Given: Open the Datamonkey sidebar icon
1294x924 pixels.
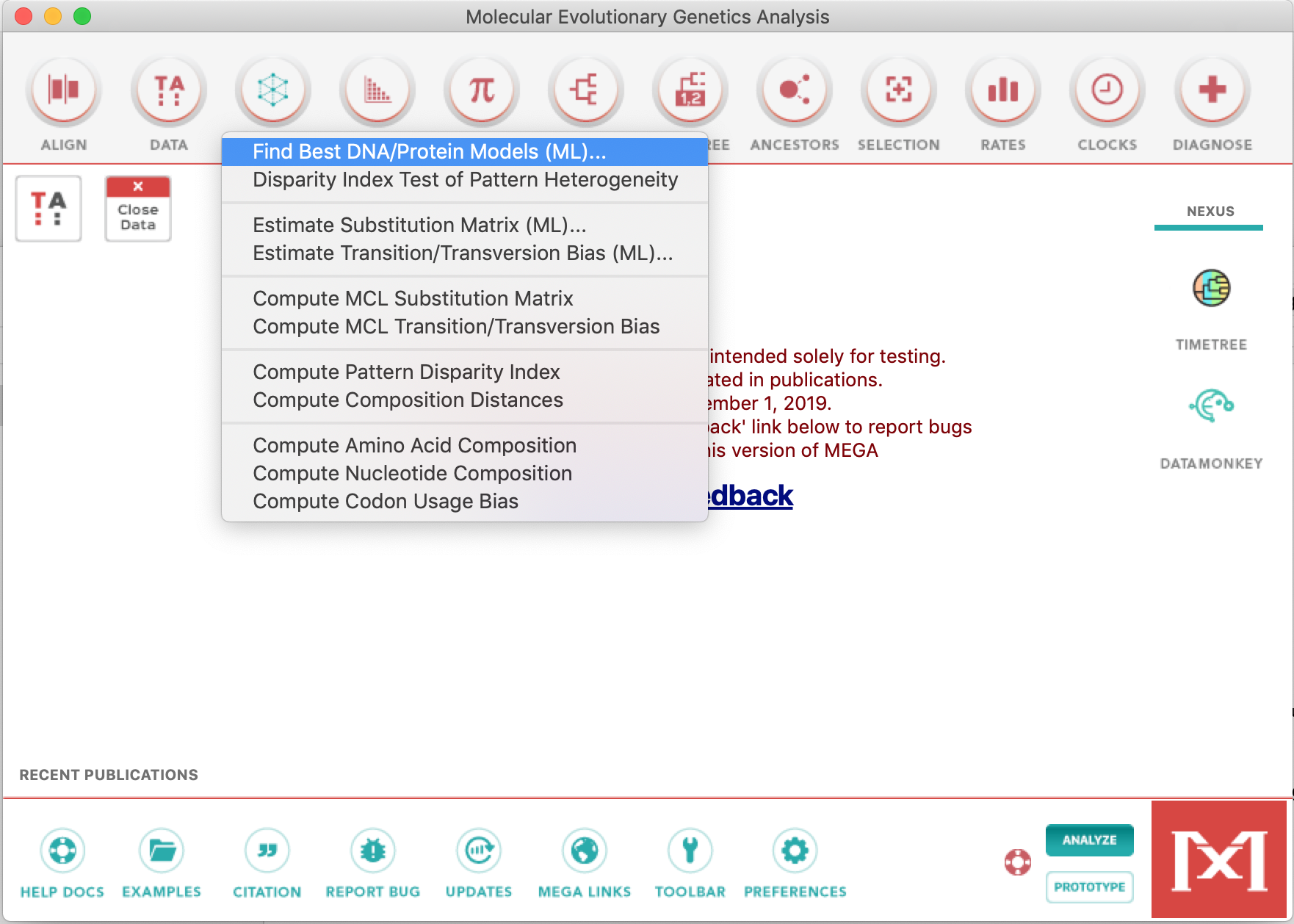Looking at the screenshot, I should (1210, 403).
